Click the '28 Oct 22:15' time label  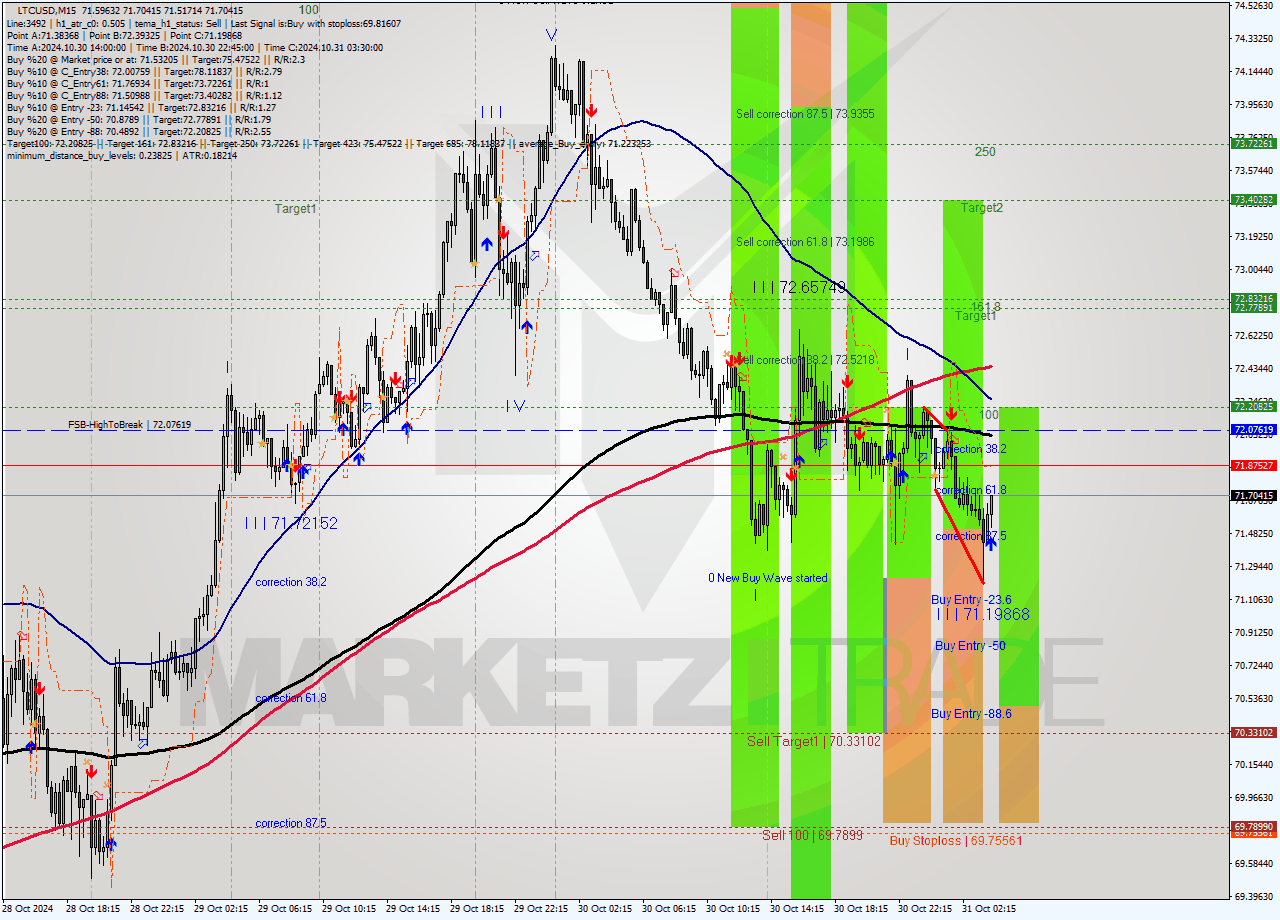click(156, 909)
